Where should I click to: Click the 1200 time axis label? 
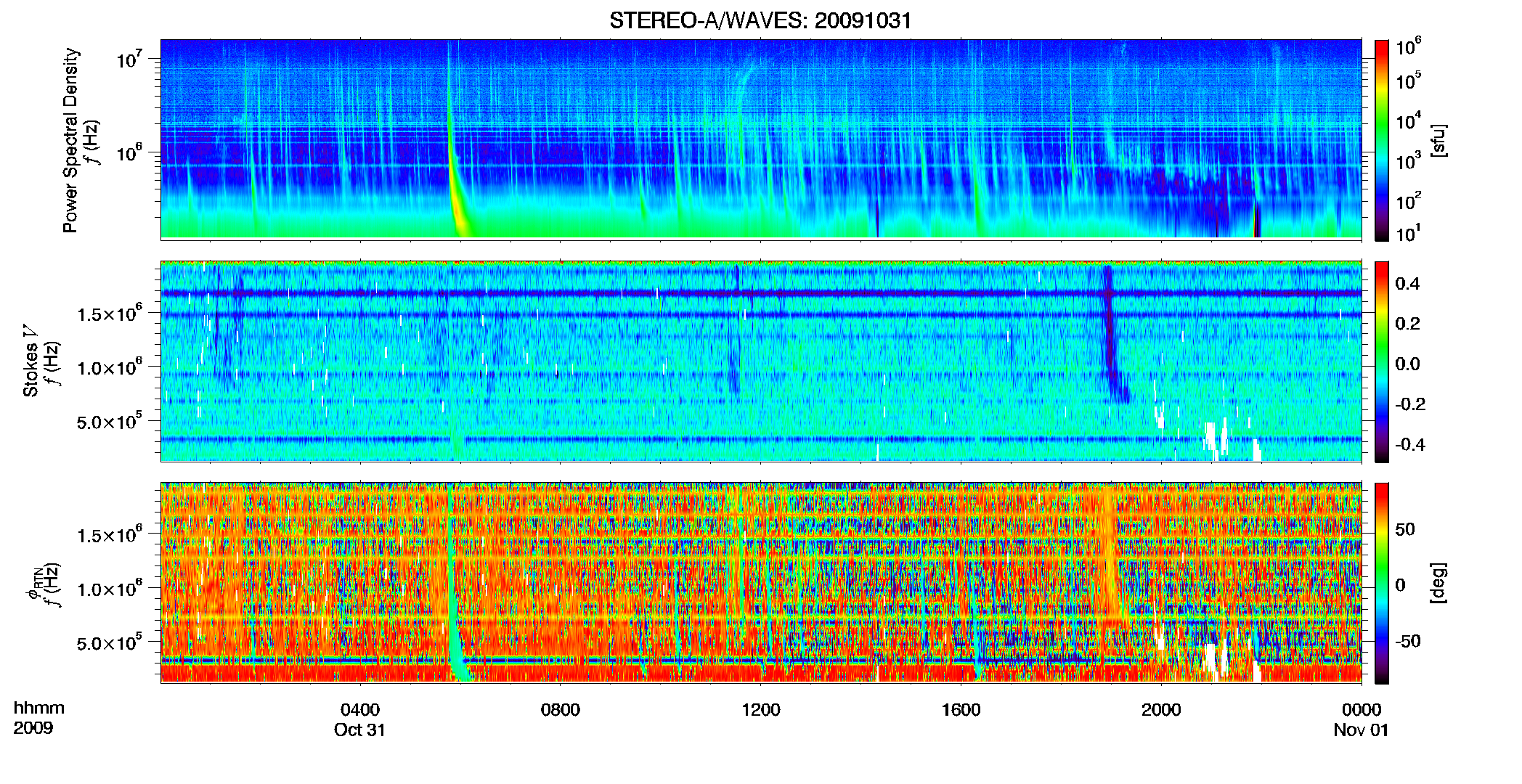[760, 709]
